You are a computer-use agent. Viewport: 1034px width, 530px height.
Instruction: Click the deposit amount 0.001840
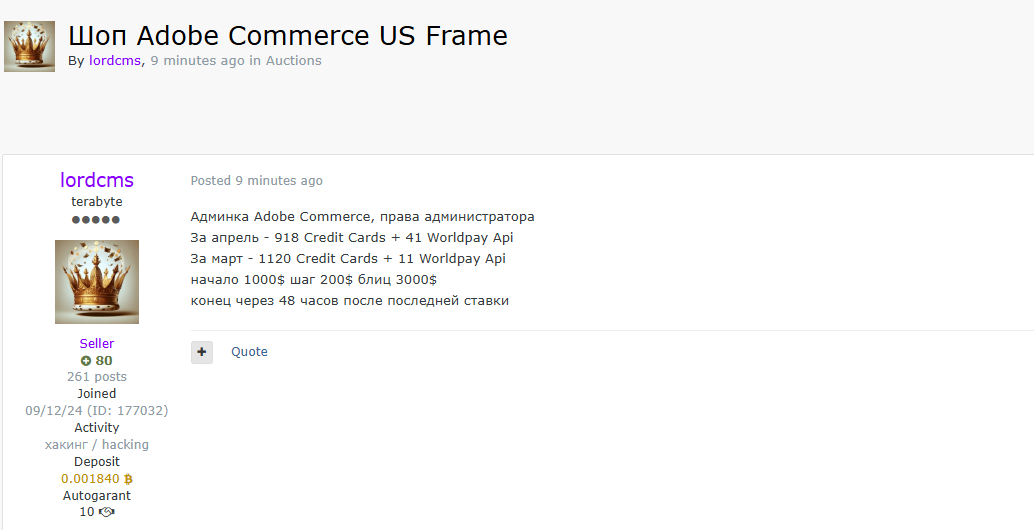pos(90,479)
